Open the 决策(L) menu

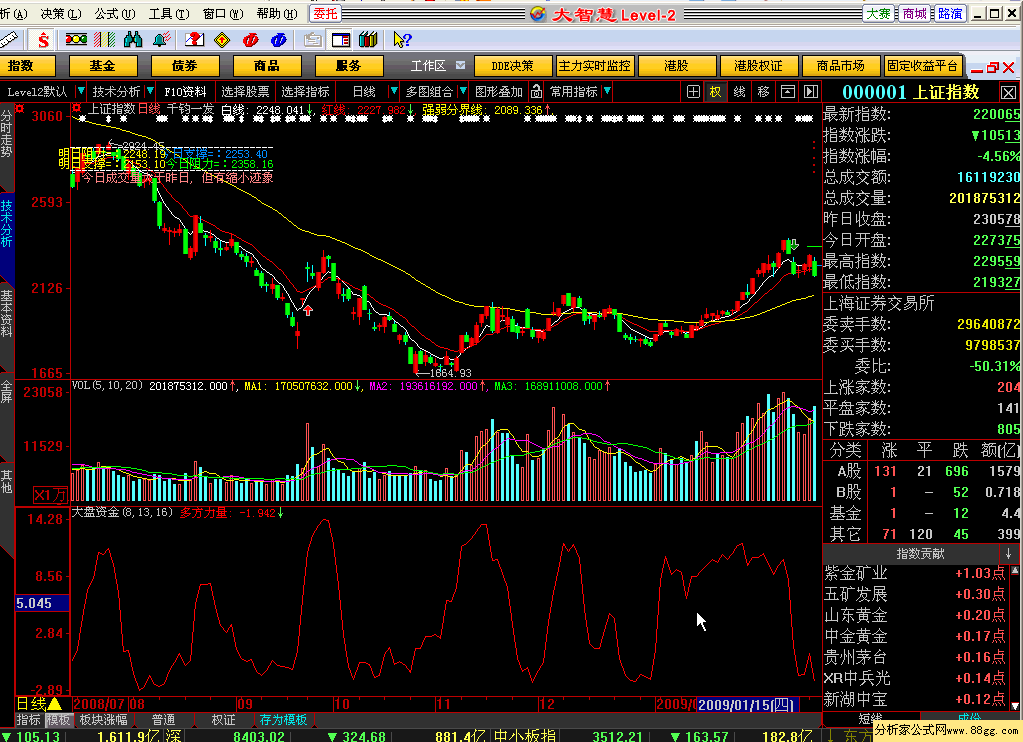click(61, 14)
